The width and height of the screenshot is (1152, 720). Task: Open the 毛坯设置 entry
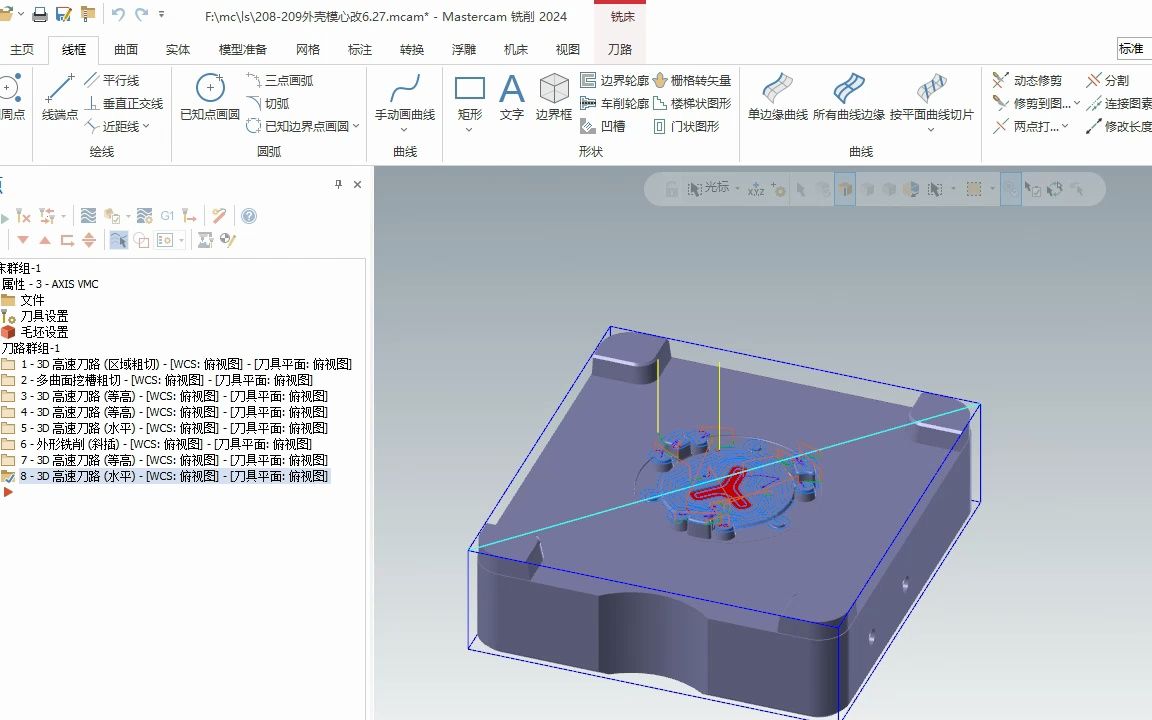[41, 331]
